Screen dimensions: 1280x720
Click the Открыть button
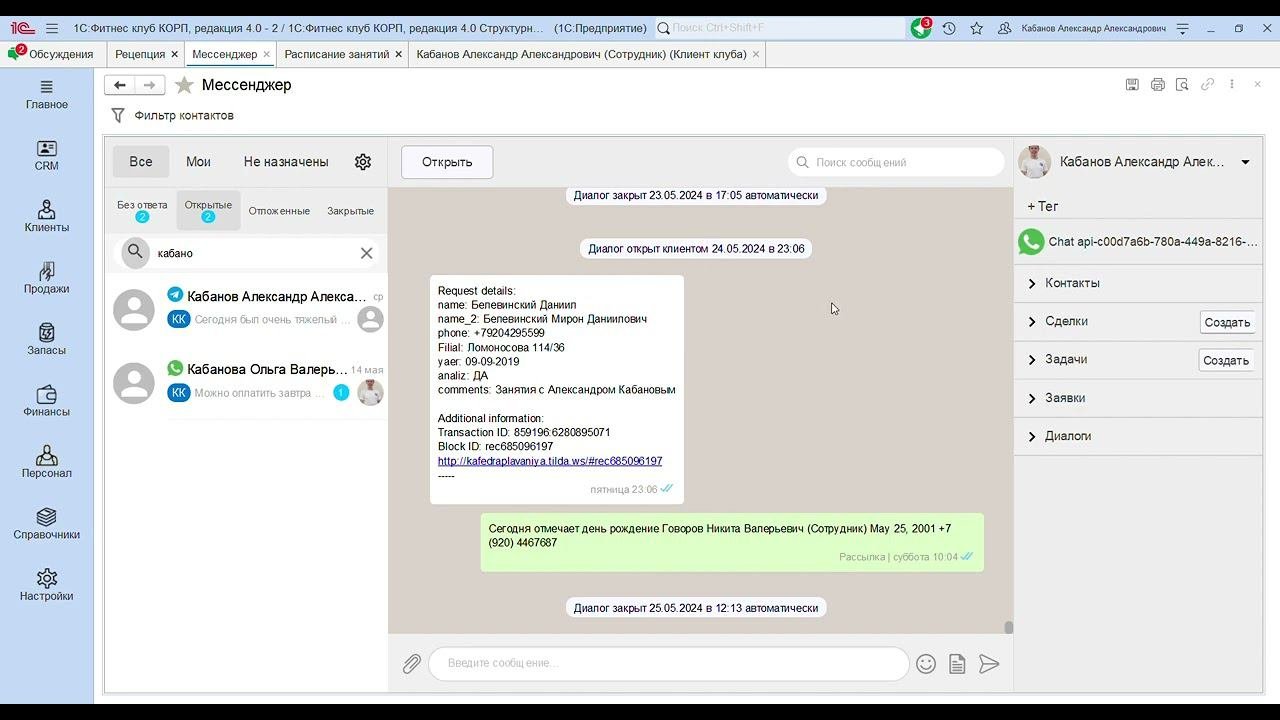[447, 162]
